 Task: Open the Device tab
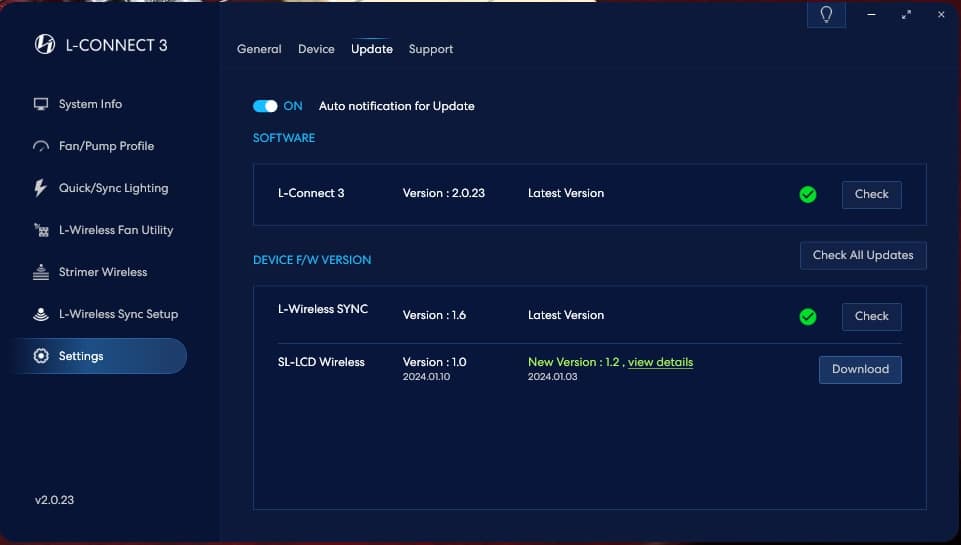click(316, 49)
